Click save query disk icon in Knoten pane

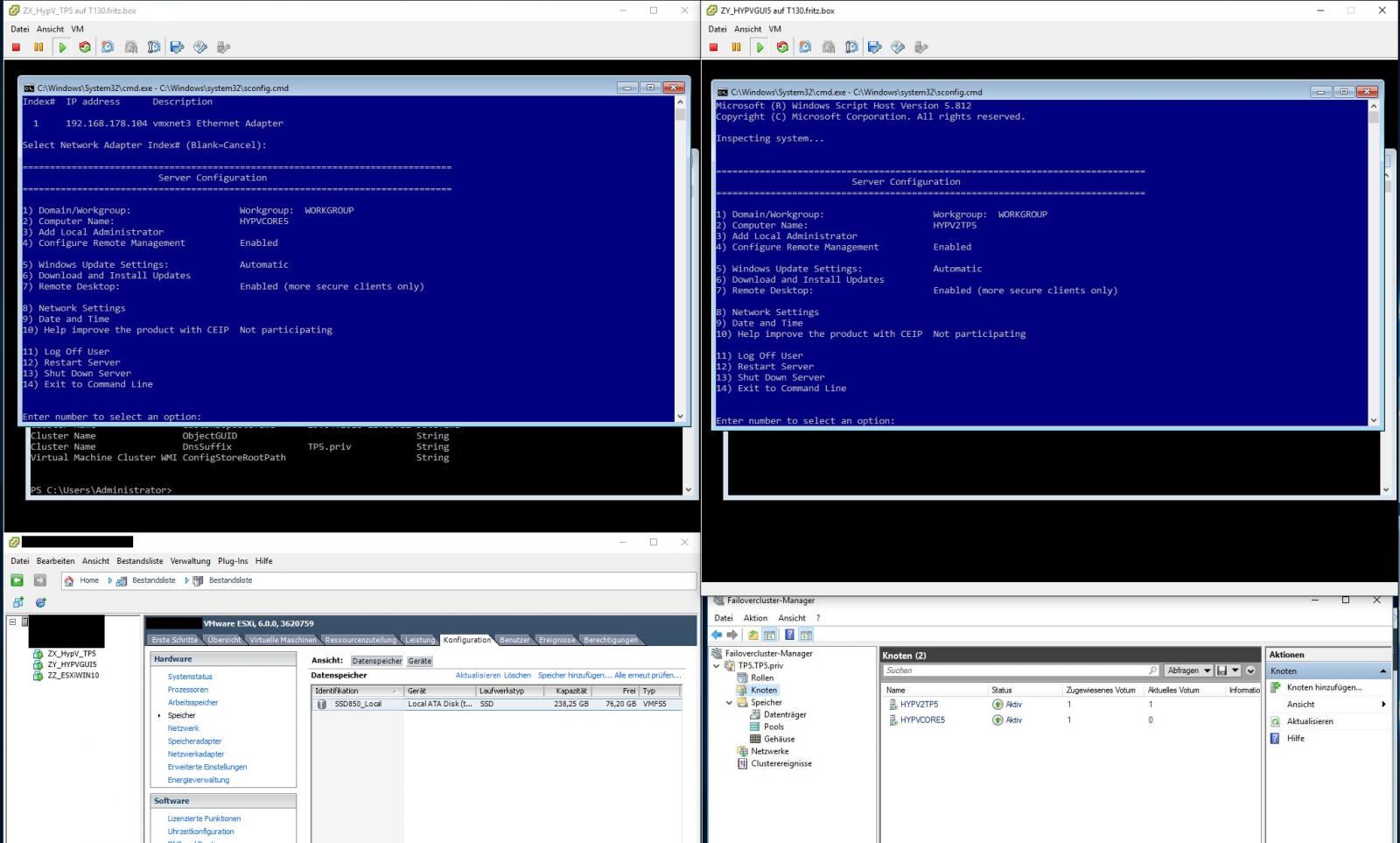(x=1222, y=671)
